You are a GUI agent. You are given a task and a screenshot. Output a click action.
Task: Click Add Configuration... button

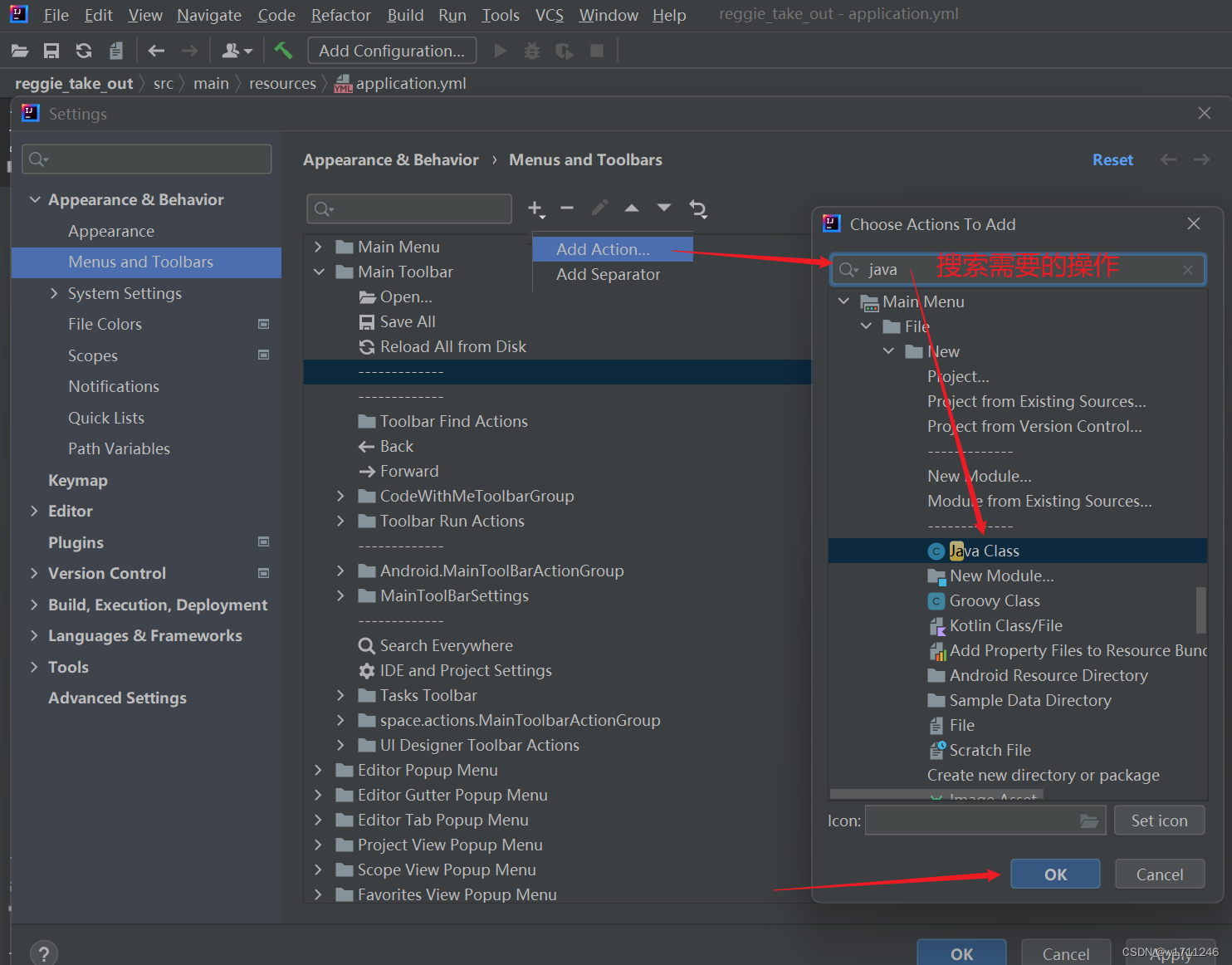[392, 51]
